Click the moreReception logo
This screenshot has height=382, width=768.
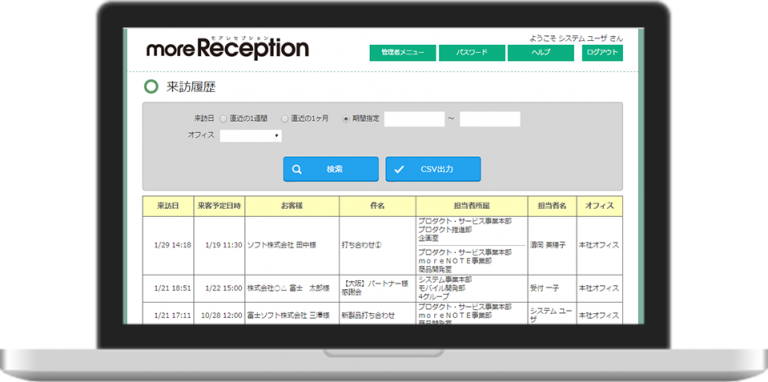point(228,49)
